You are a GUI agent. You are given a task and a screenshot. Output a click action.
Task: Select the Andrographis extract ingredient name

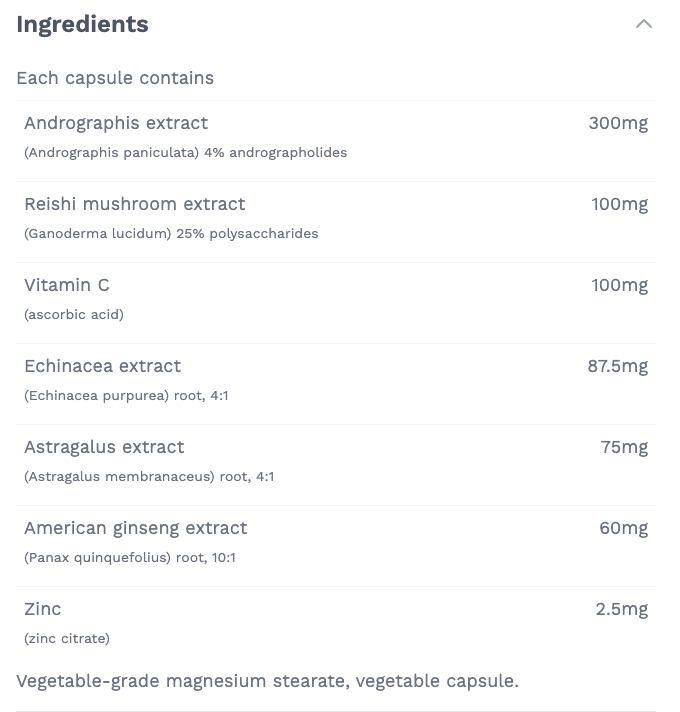[x=116, y=123]
